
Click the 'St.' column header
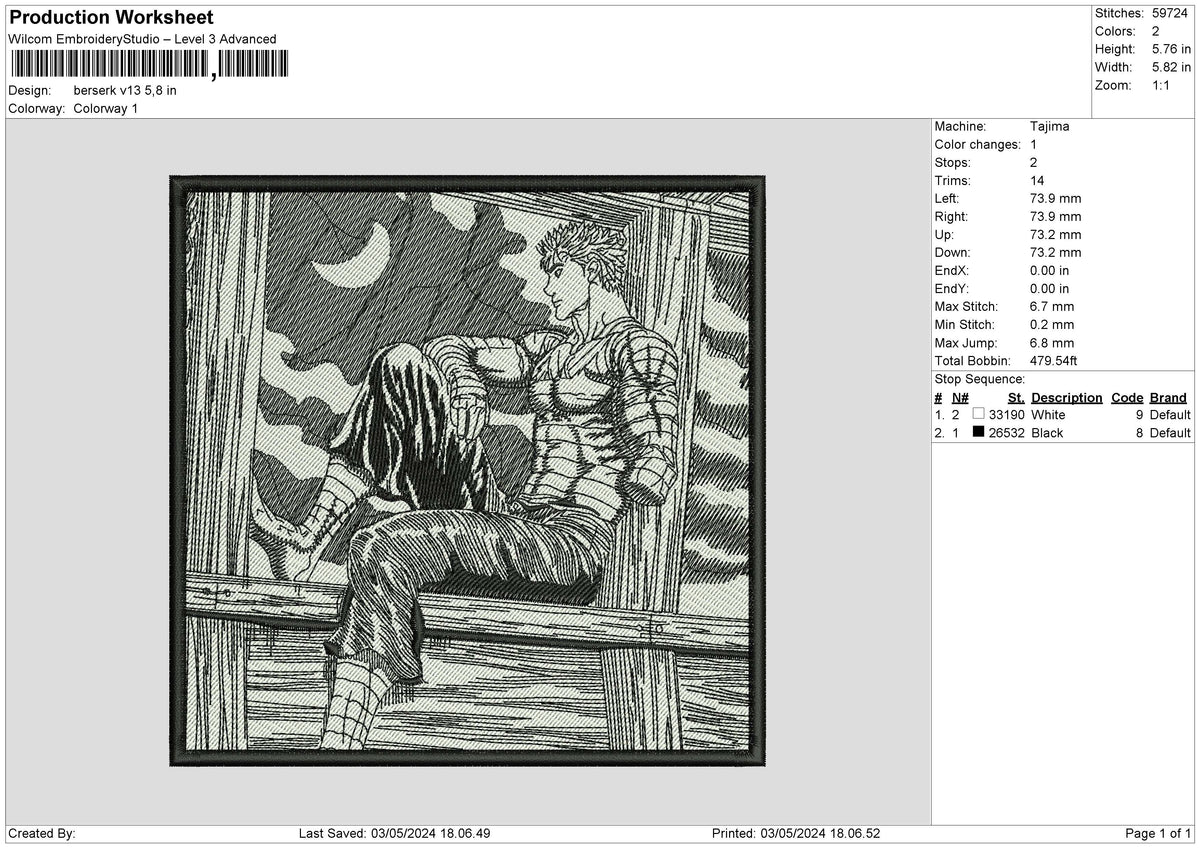(x=1016, y=397)
